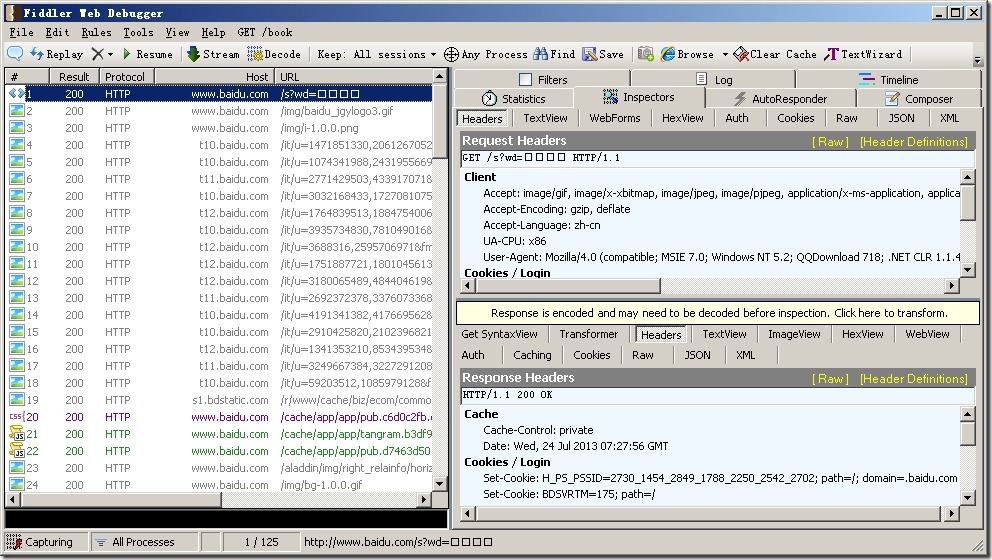The height and width of the screenshot is (560, 992).
Task: Open the Composer tab
Action: [919, 99]
